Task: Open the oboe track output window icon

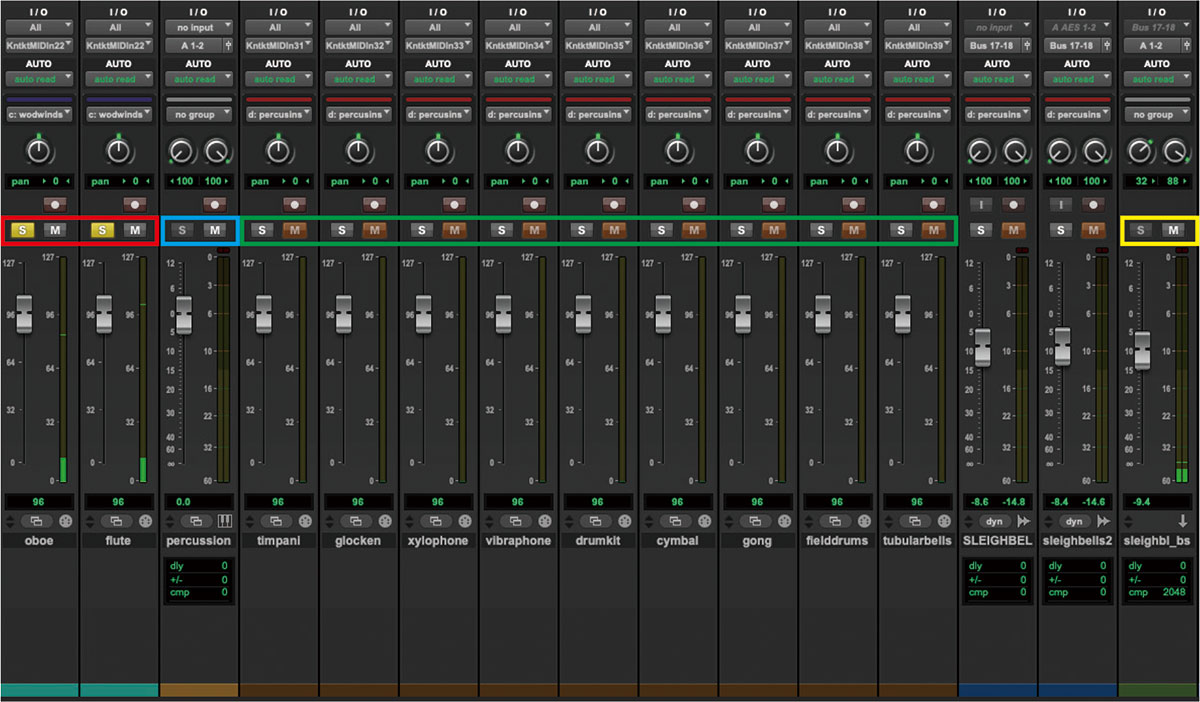Action: coord(37,521)
